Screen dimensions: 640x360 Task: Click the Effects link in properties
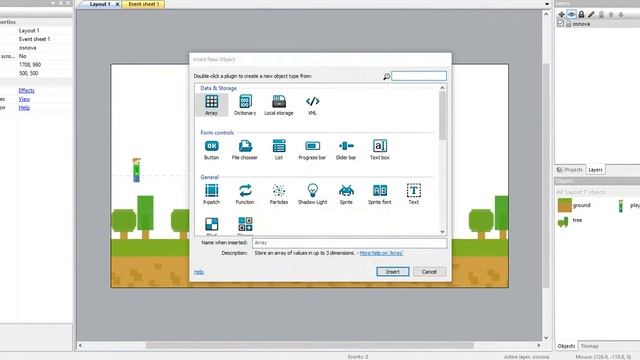(26, 91)
